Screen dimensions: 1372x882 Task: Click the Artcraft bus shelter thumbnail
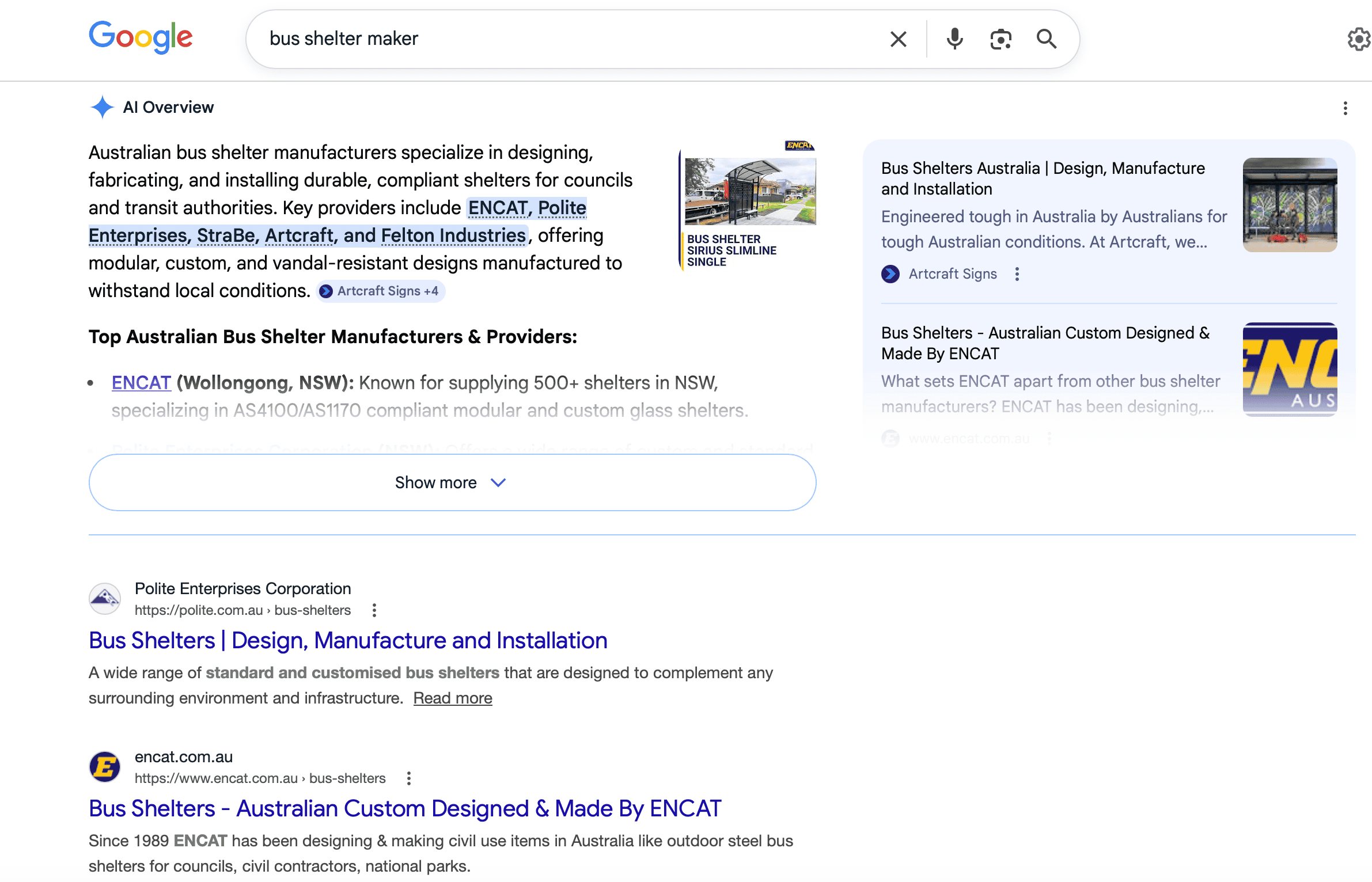[1290, 205]
